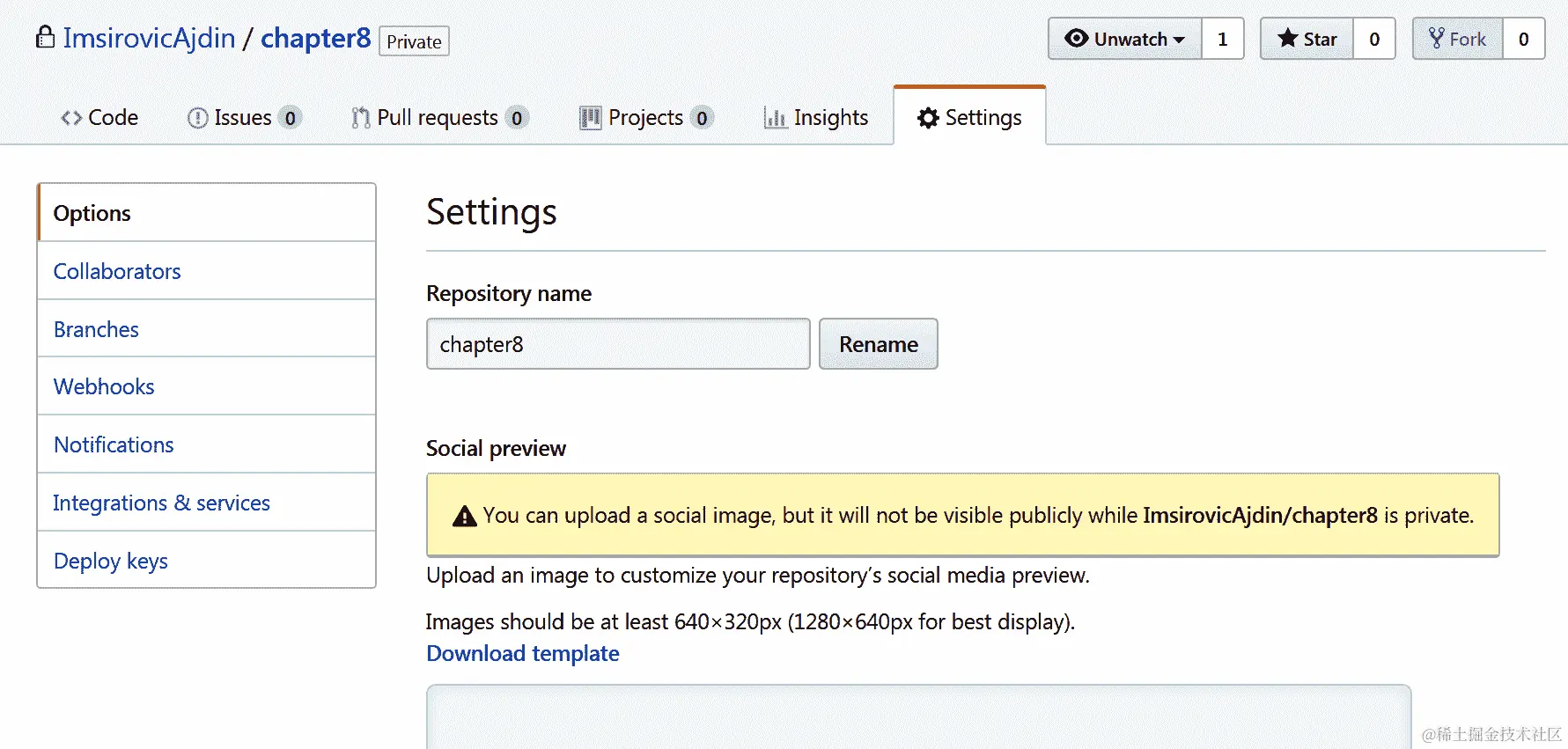Click the social image upload area
The height and width of the screenshot is (749, 1568).
click(918, 716)
